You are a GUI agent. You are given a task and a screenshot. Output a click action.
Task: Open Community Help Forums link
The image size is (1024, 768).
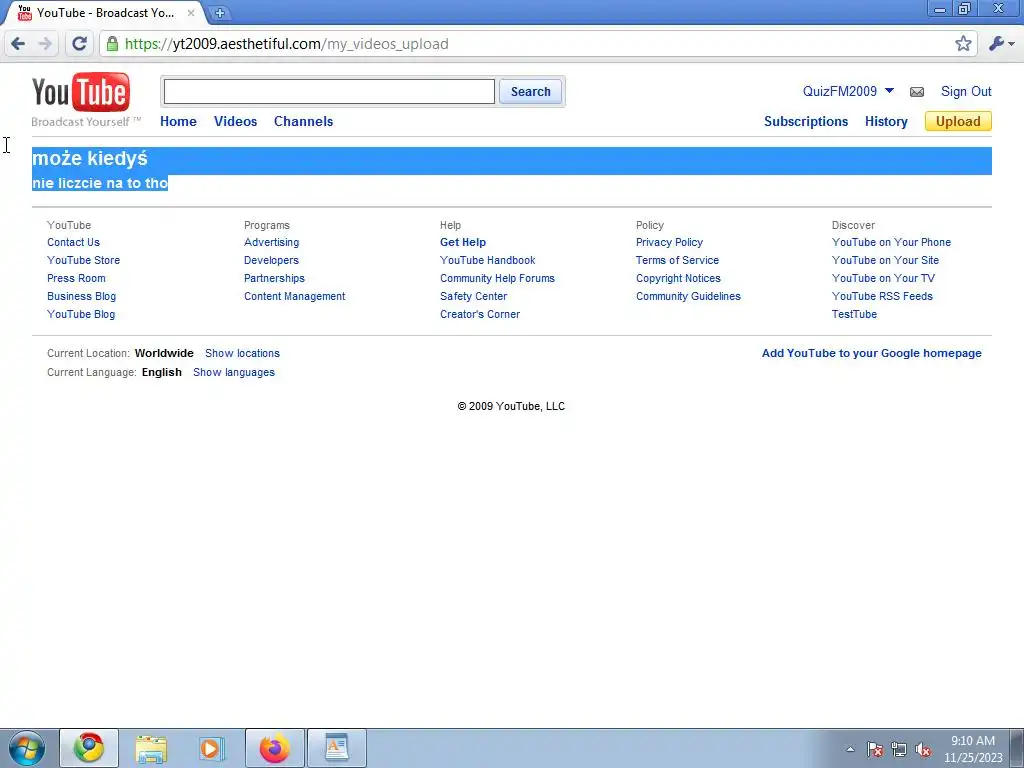(x=498, y=278)
